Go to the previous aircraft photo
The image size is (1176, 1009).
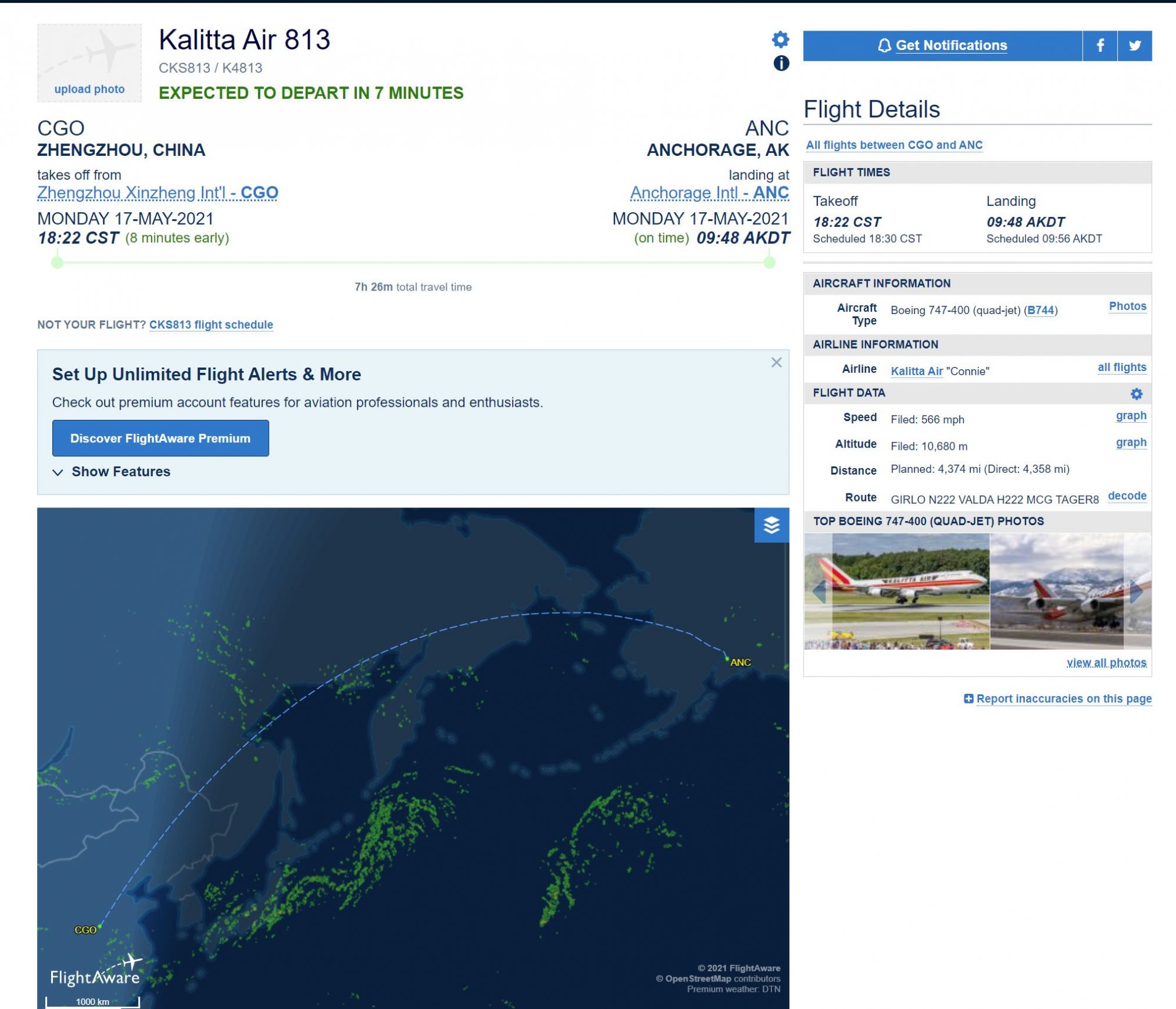click(x=818, y=591)
